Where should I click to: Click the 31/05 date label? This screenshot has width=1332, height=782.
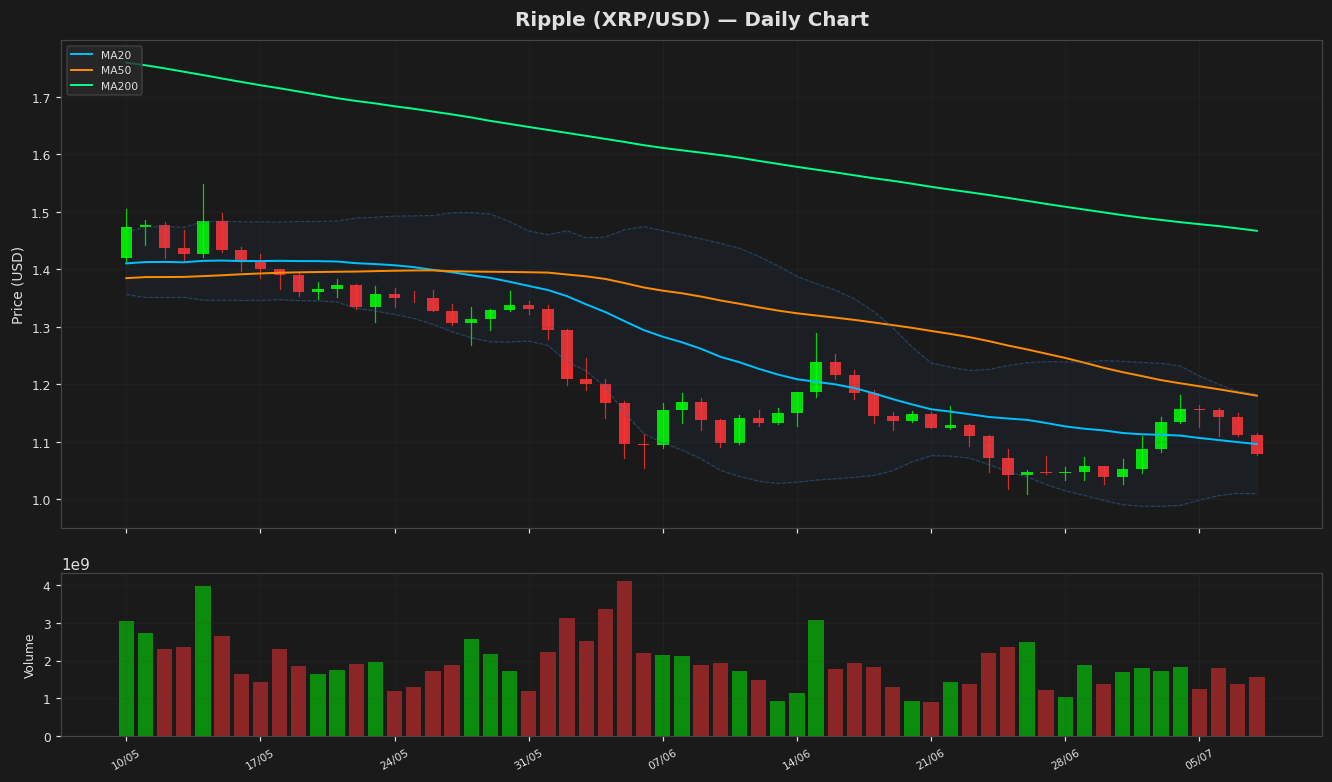point(528,760)
